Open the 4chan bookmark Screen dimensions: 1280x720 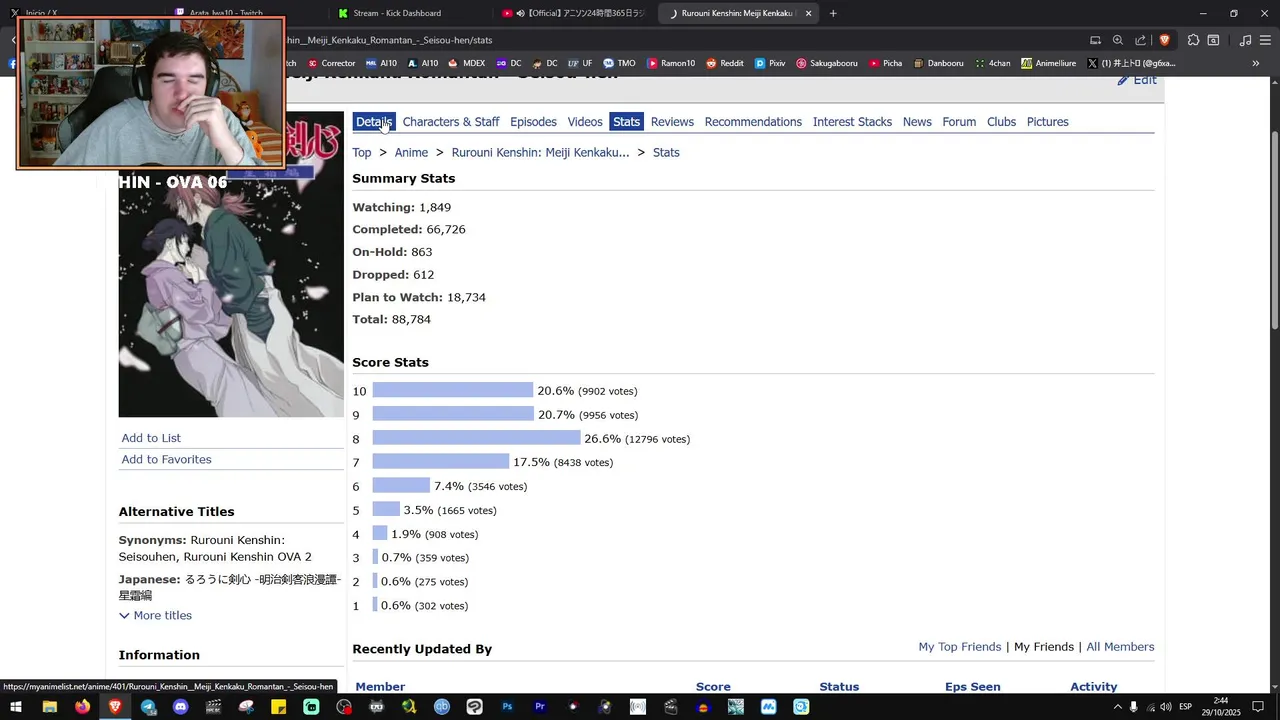click(x=993, y=63)
